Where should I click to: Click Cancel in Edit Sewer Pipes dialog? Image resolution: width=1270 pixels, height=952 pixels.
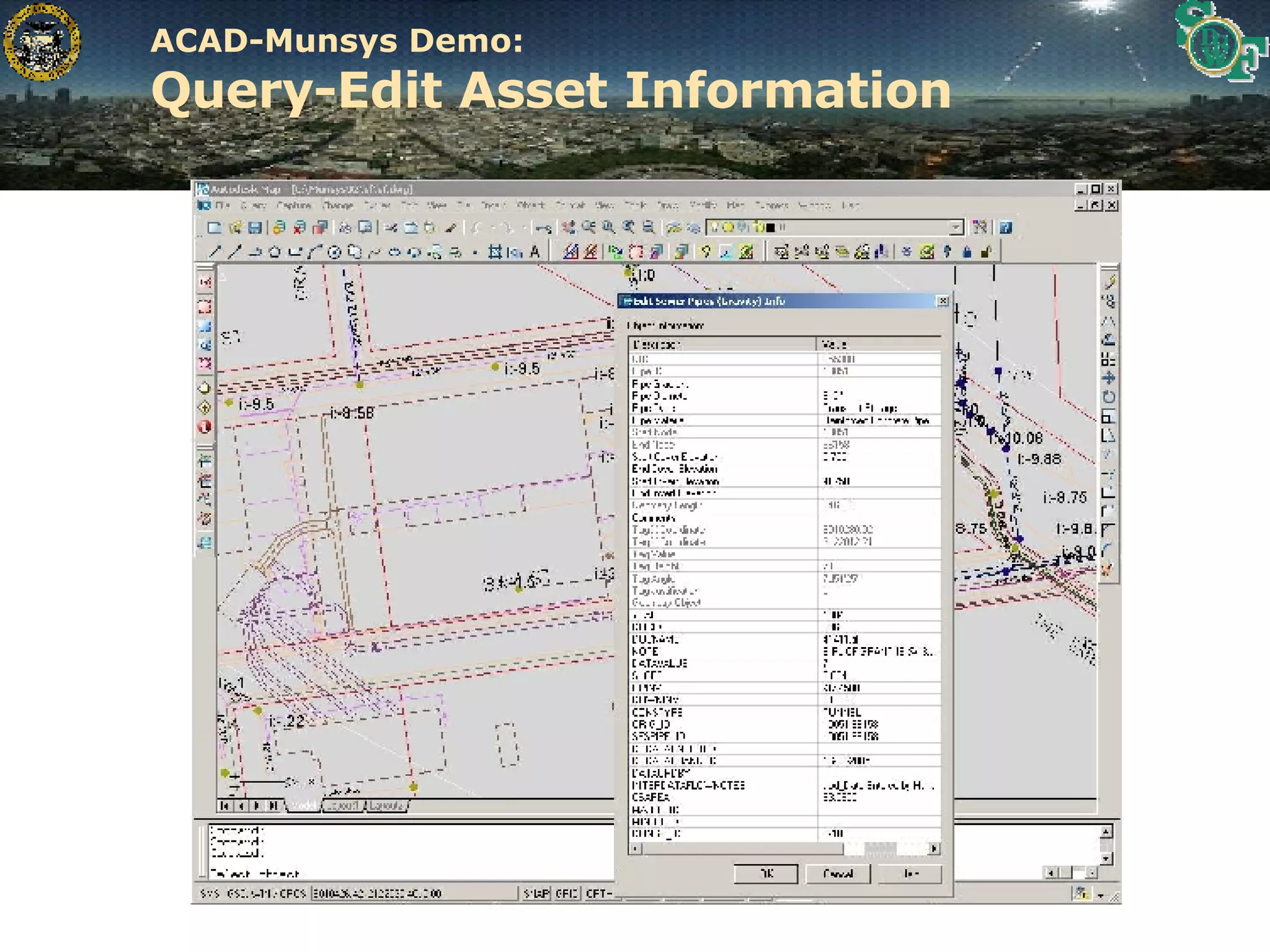click(x=838, y=874)
